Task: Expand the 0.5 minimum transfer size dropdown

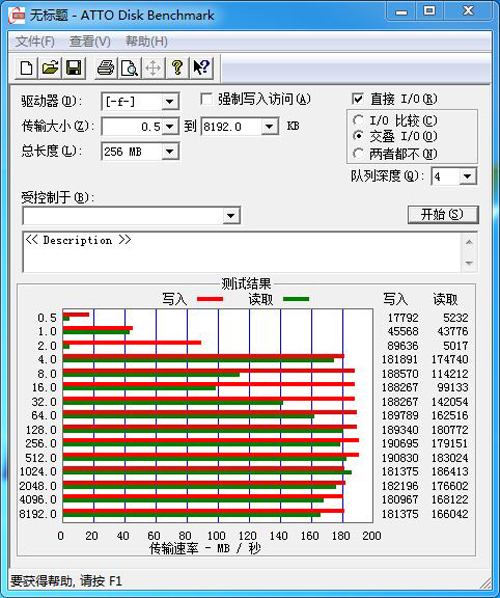Action: [x=170, y=126]
